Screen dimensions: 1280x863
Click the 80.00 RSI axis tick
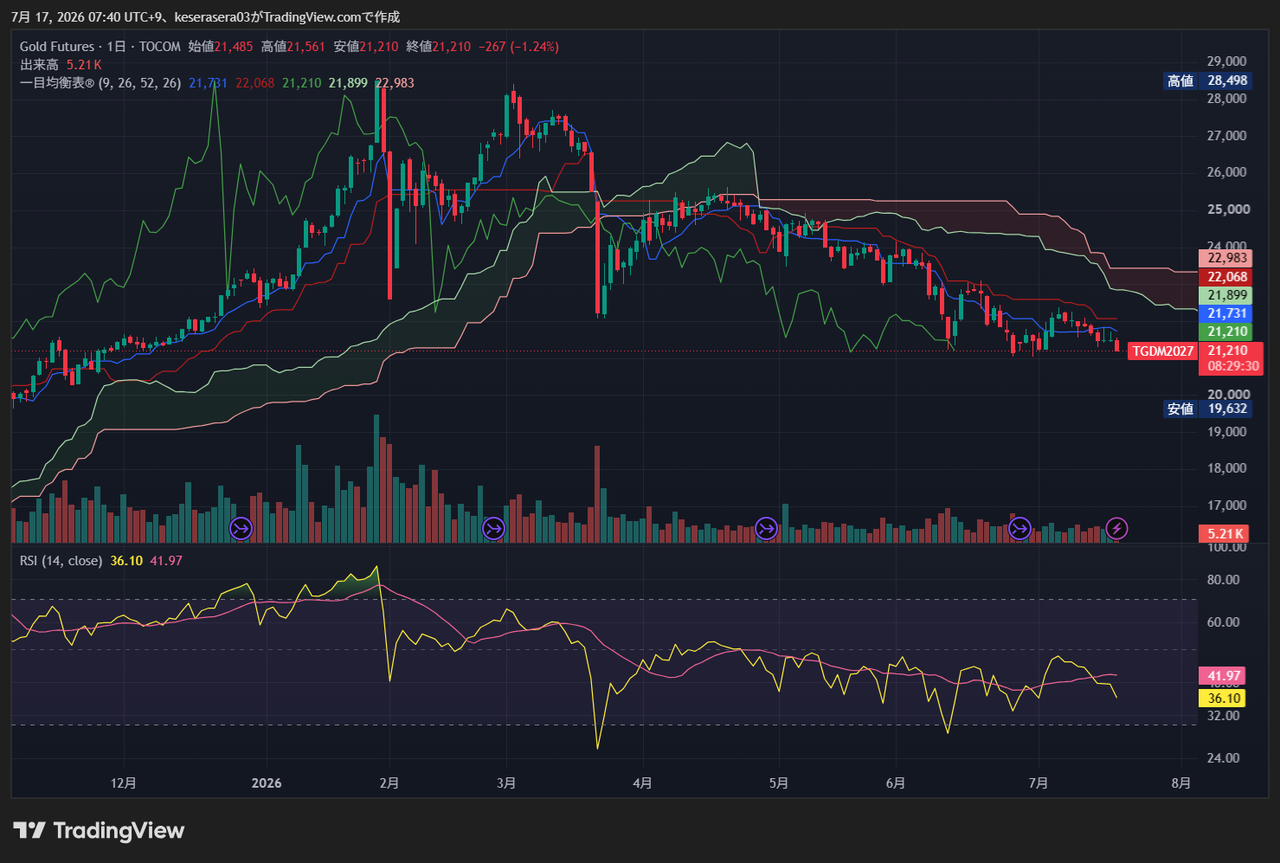tap(1224, 580)
